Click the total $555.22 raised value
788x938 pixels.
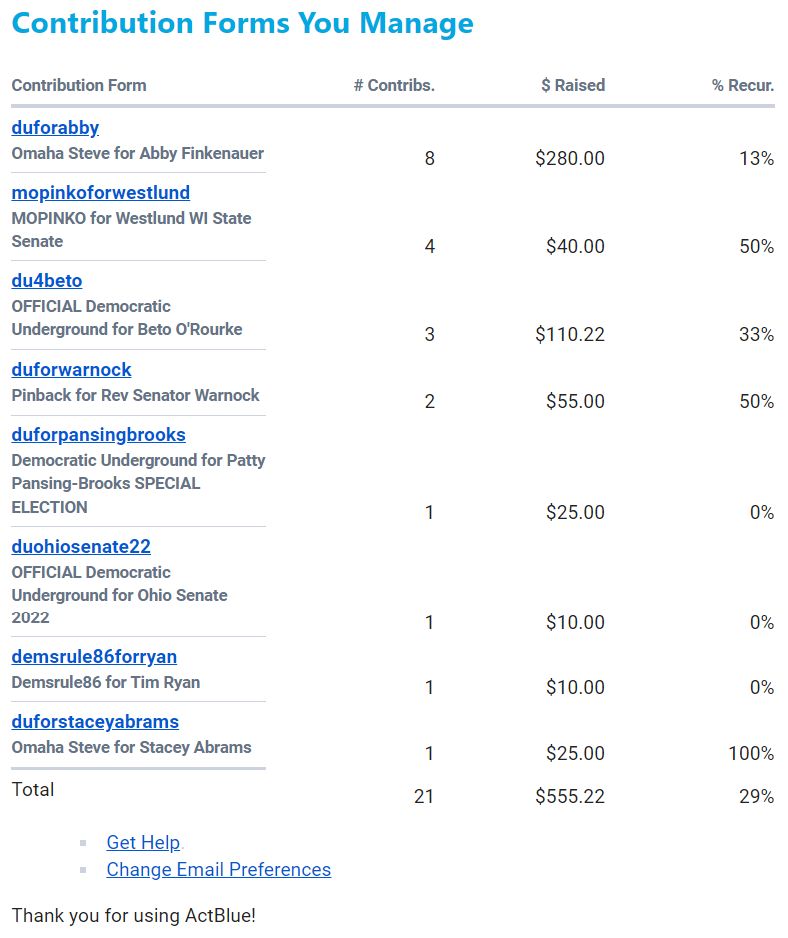pos(570,797)
